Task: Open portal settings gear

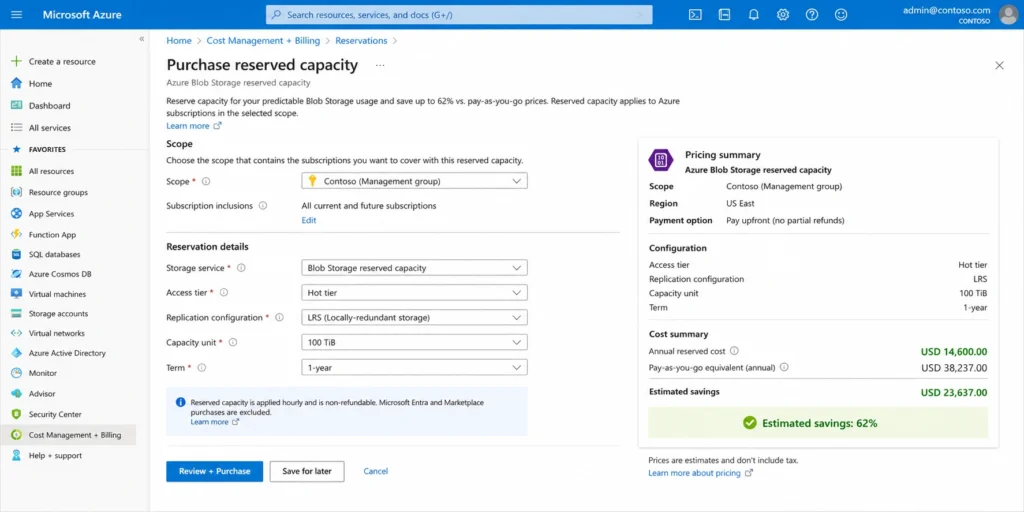Action: [x=782, y=14]
